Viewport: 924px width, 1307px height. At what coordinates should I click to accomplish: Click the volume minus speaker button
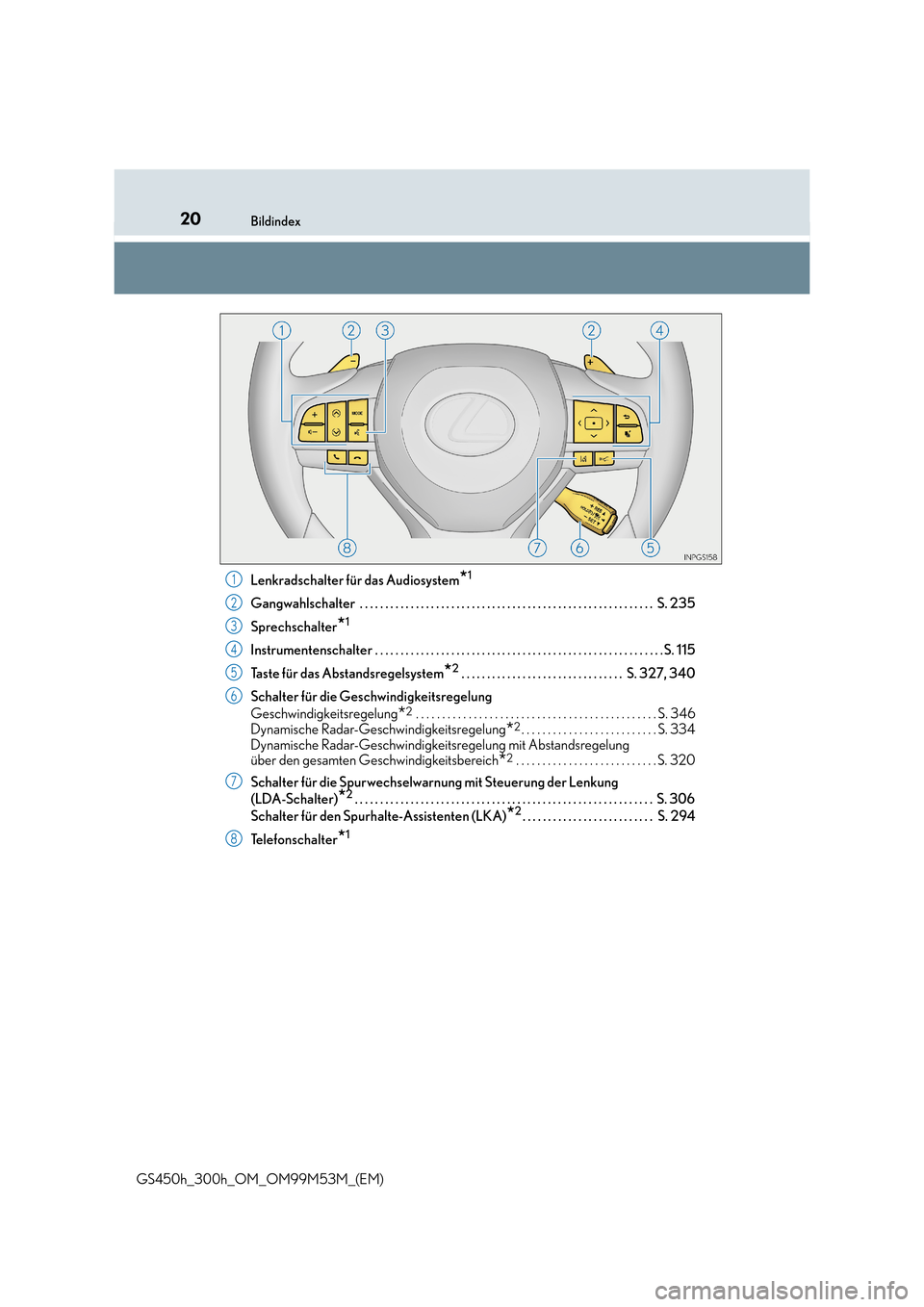coord(312,432)
